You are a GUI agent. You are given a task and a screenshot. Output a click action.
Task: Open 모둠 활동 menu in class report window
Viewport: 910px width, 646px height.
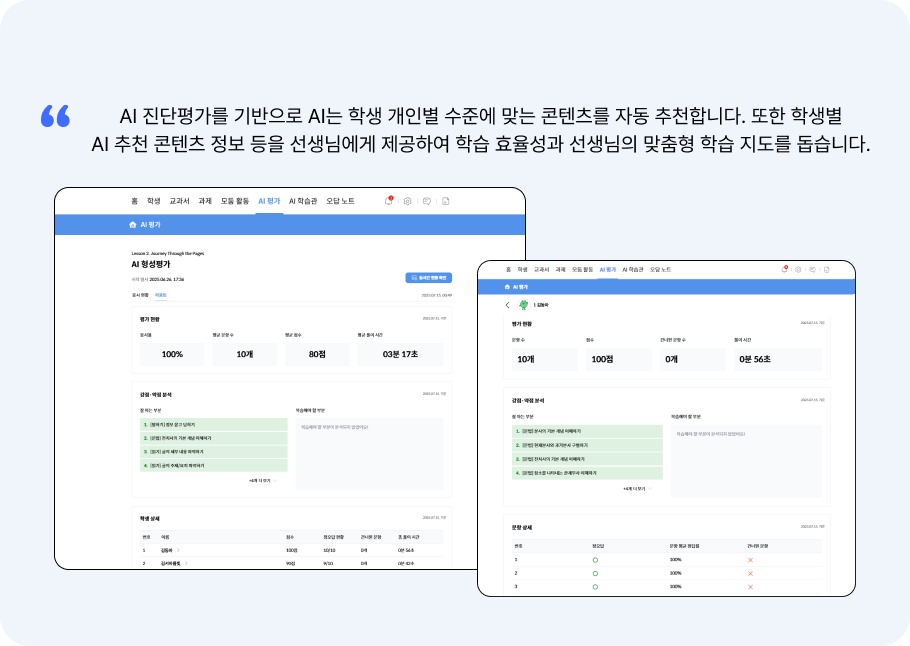[234, 201]
